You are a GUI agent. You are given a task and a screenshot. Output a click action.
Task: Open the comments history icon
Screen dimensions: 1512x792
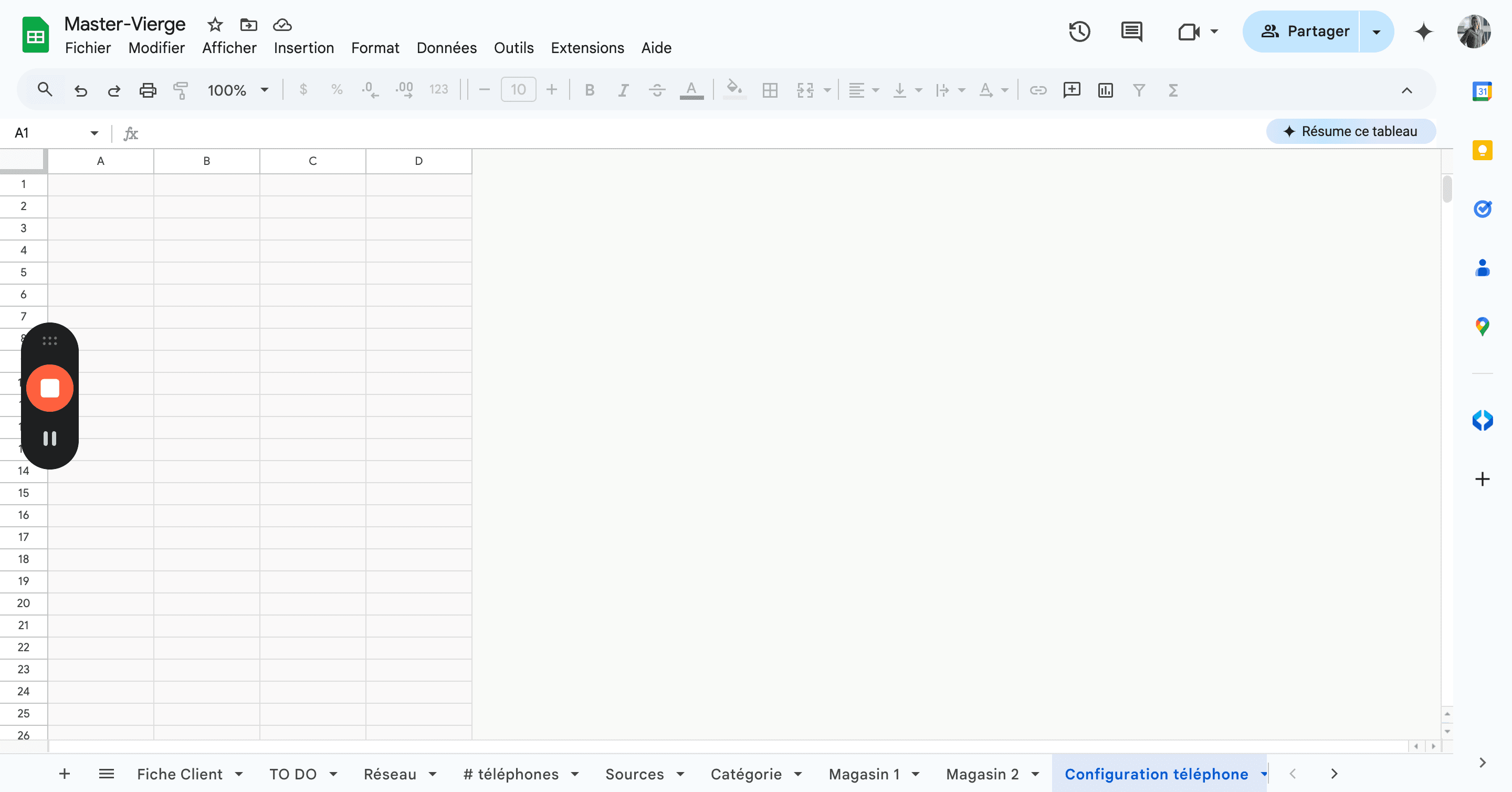click(1132, 32)
